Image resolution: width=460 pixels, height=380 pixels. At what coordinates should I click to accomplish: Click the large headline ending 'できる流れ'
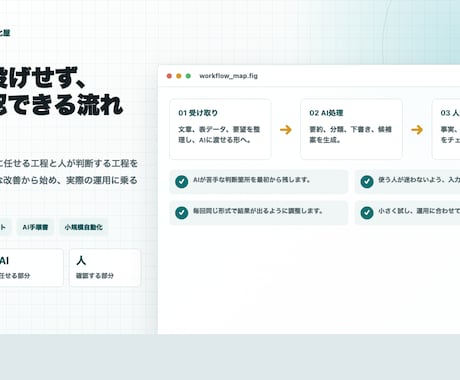(61, 105)
